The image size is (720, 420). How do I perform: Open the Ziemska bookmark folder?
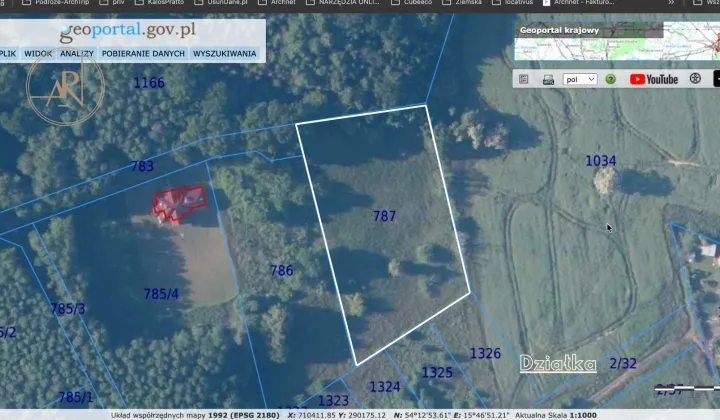click(462, 3)
